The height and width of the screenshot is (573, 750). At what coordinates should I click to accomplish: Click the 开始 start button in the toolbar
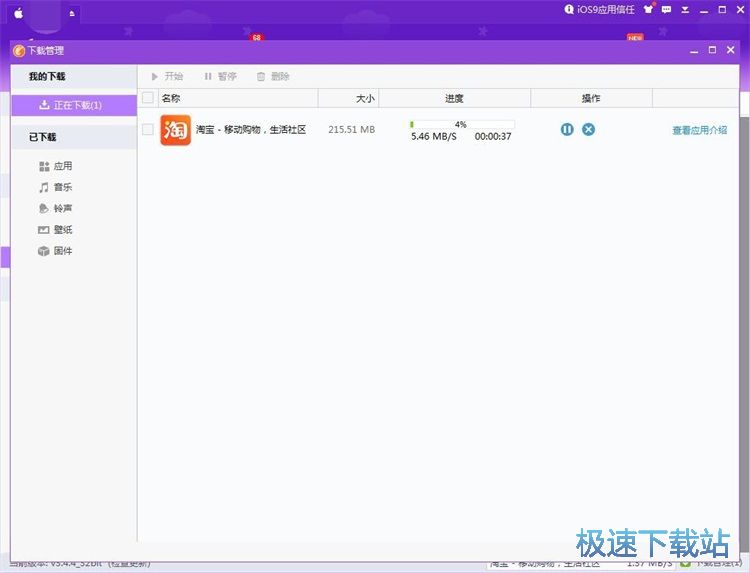(x=167, y=76)
